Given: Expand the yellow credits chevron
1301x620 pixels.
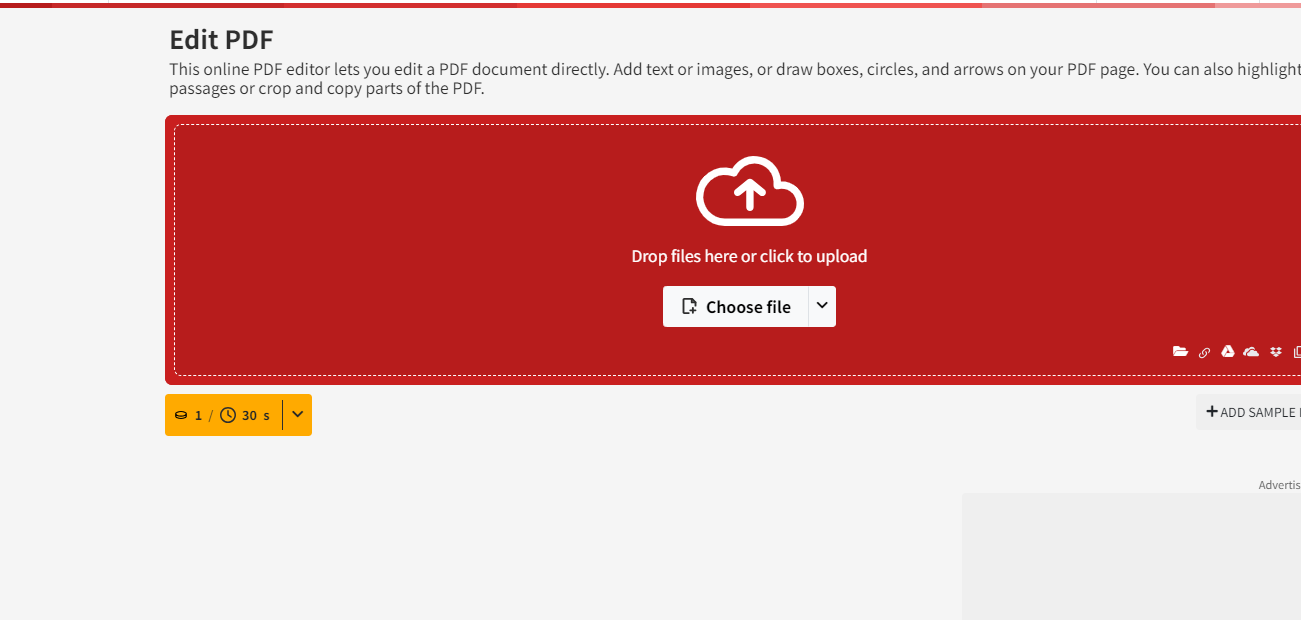Looking at the screenshot, I should click(297, 415).
